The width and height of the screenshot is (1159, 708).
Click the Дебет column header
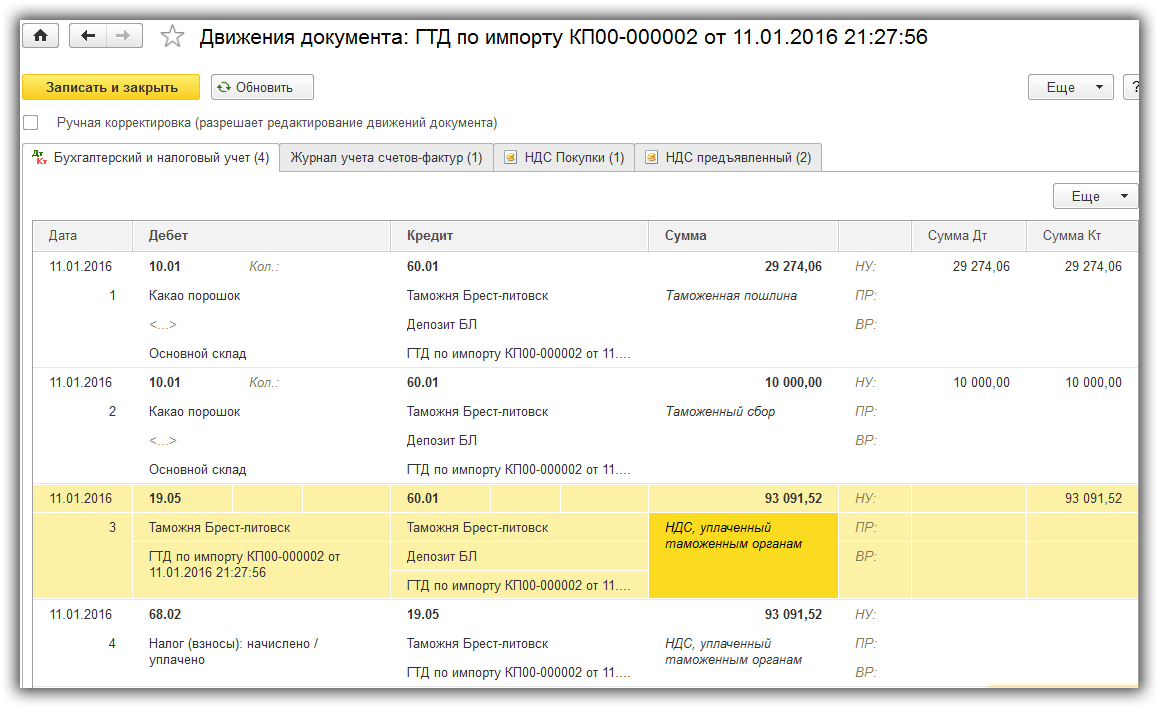pyautogui.click(x=168, y=236)
